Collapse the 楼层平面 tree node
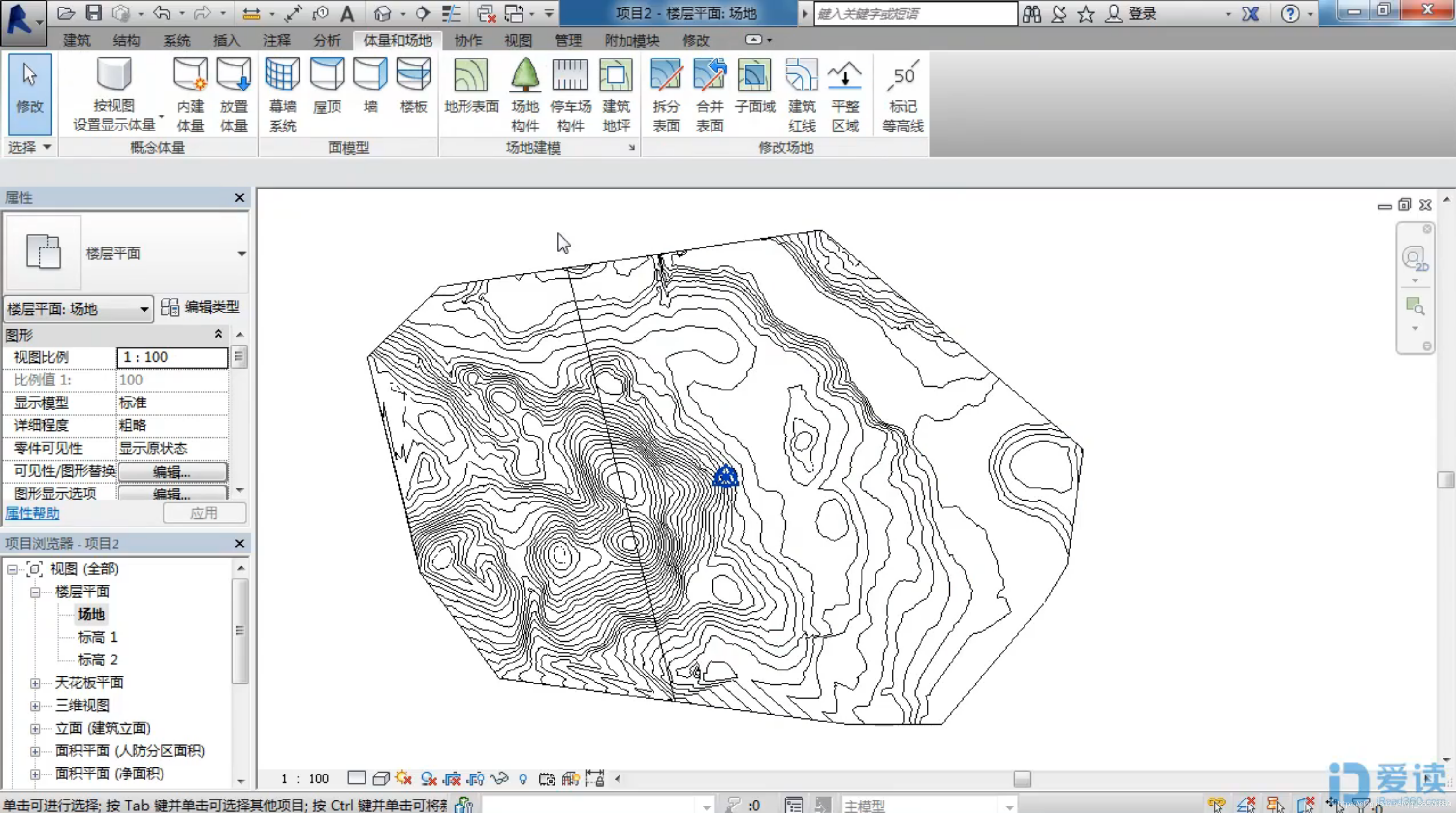 click(x=35, y=592)
